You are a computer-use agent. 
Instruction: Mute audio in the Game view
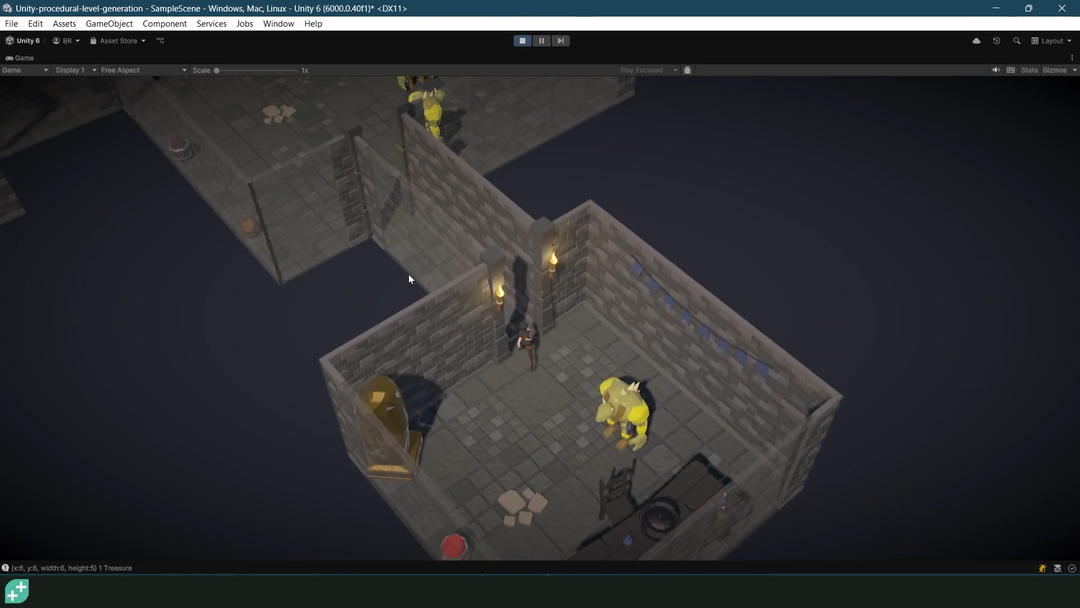point(995,70)
